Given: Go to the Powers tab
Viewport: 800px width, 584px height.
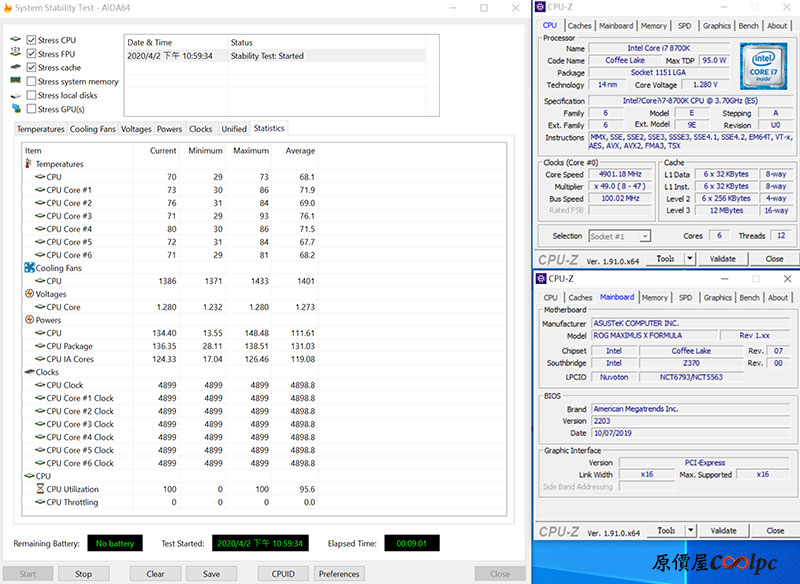Looking at the screenshot, I should tap(169, 129).
